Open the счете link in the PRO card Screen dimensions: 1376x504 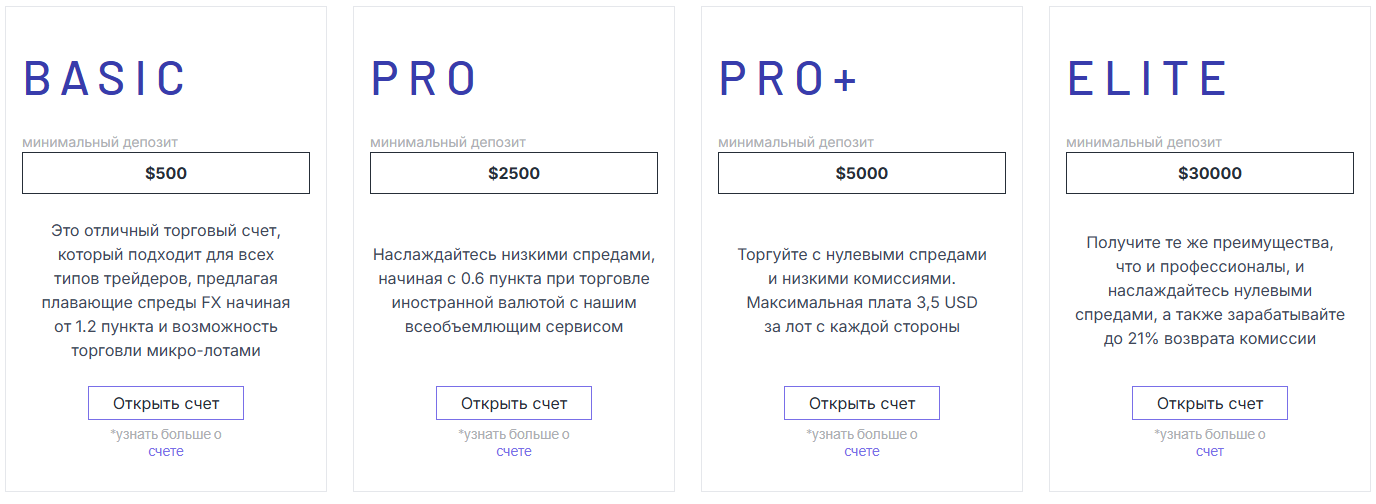click(514, 451)
